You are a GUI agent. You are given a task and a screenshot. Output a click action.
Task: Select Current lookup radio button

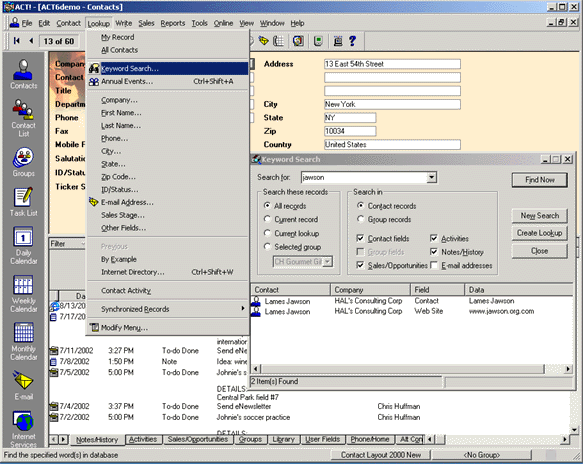pyautogui.click(x=267, y=233)
